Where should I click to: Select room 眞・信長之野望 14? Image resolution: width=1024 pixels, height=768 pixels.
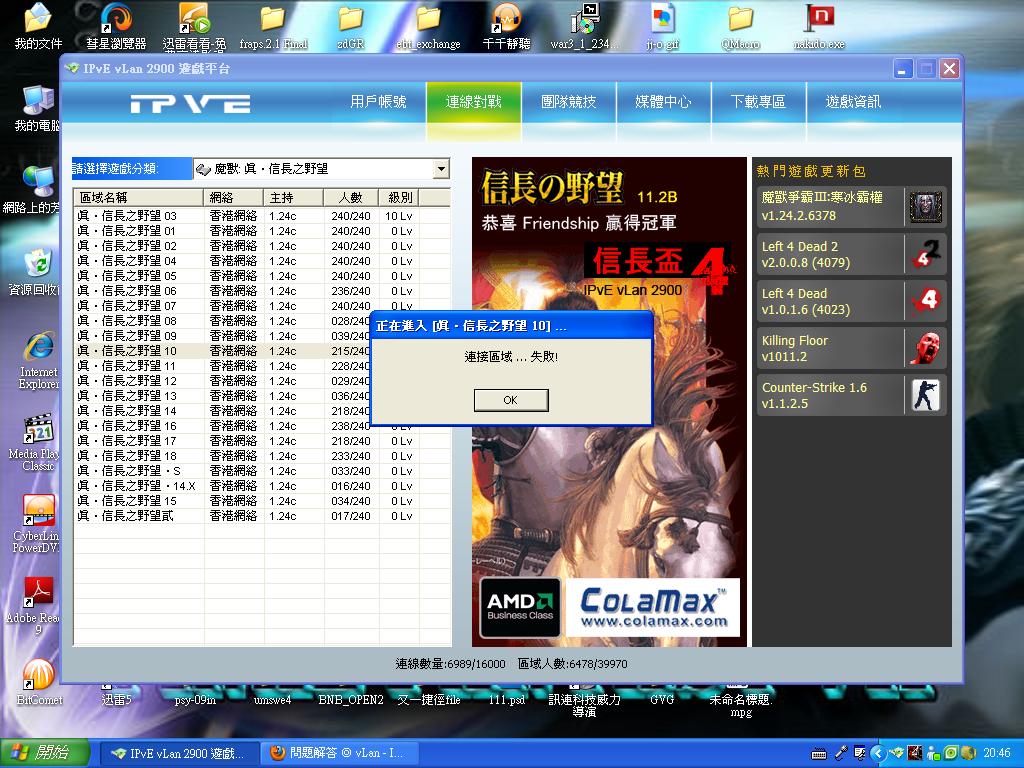pyautogui.click(x=223, y=411)
